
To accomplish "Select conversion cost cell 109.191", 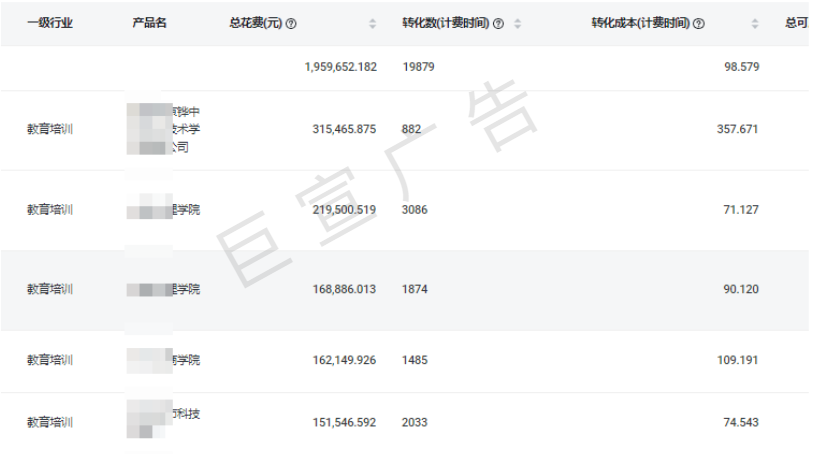I will [x=737, y=360].
